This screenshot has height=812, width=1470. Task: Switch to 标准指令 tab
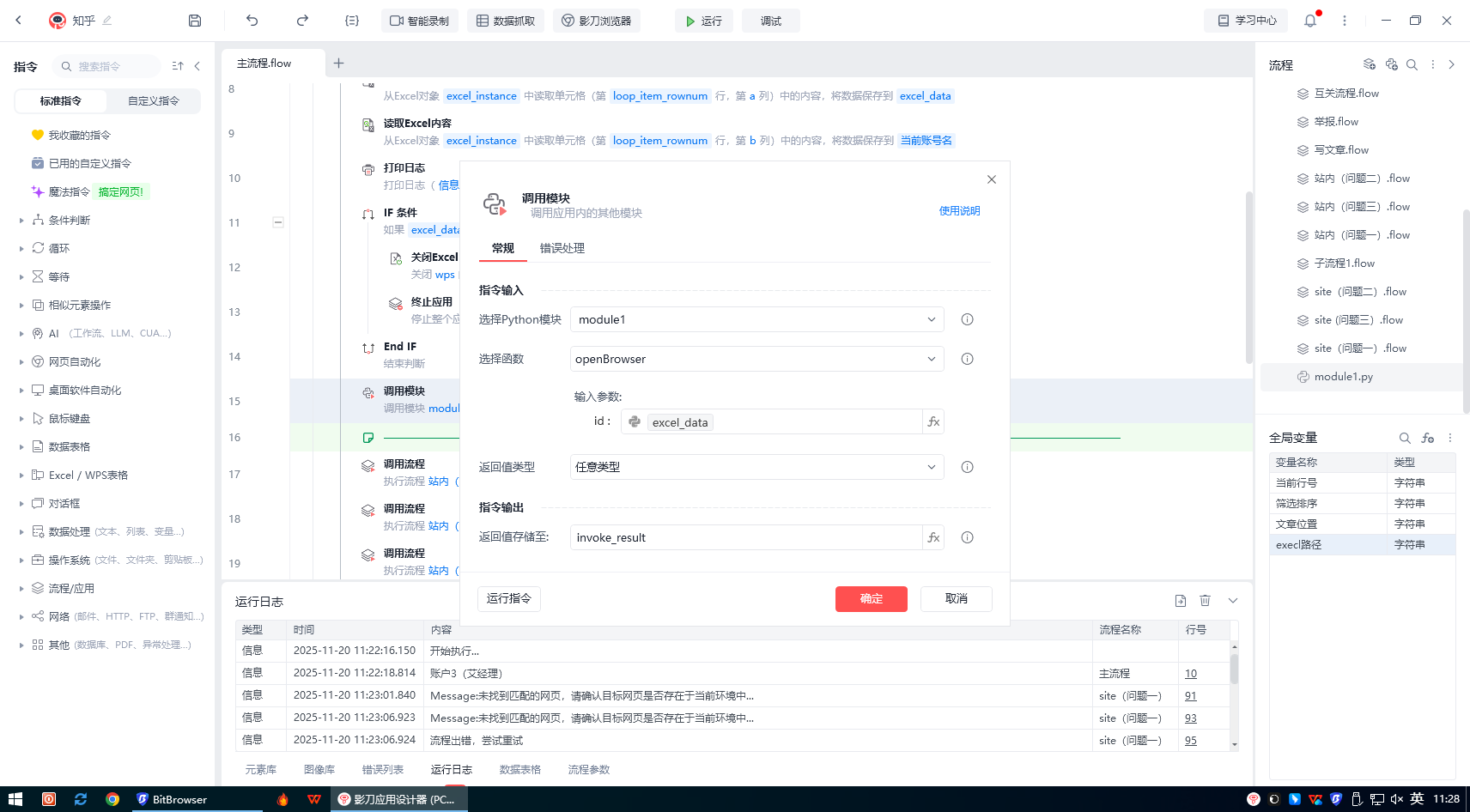coord(61,101)
